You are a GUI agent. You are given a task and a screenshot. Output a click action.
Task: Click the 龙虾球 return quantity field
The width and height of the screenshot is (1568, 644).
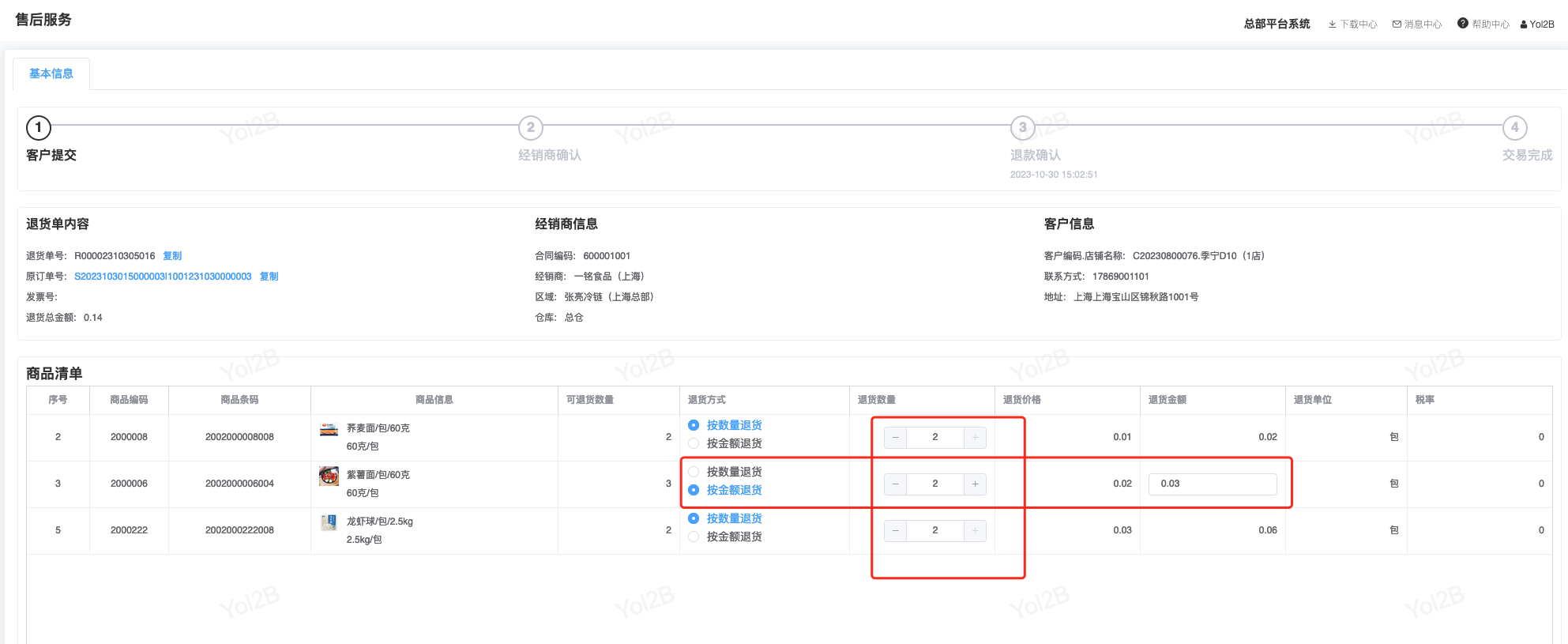(935, 530)
